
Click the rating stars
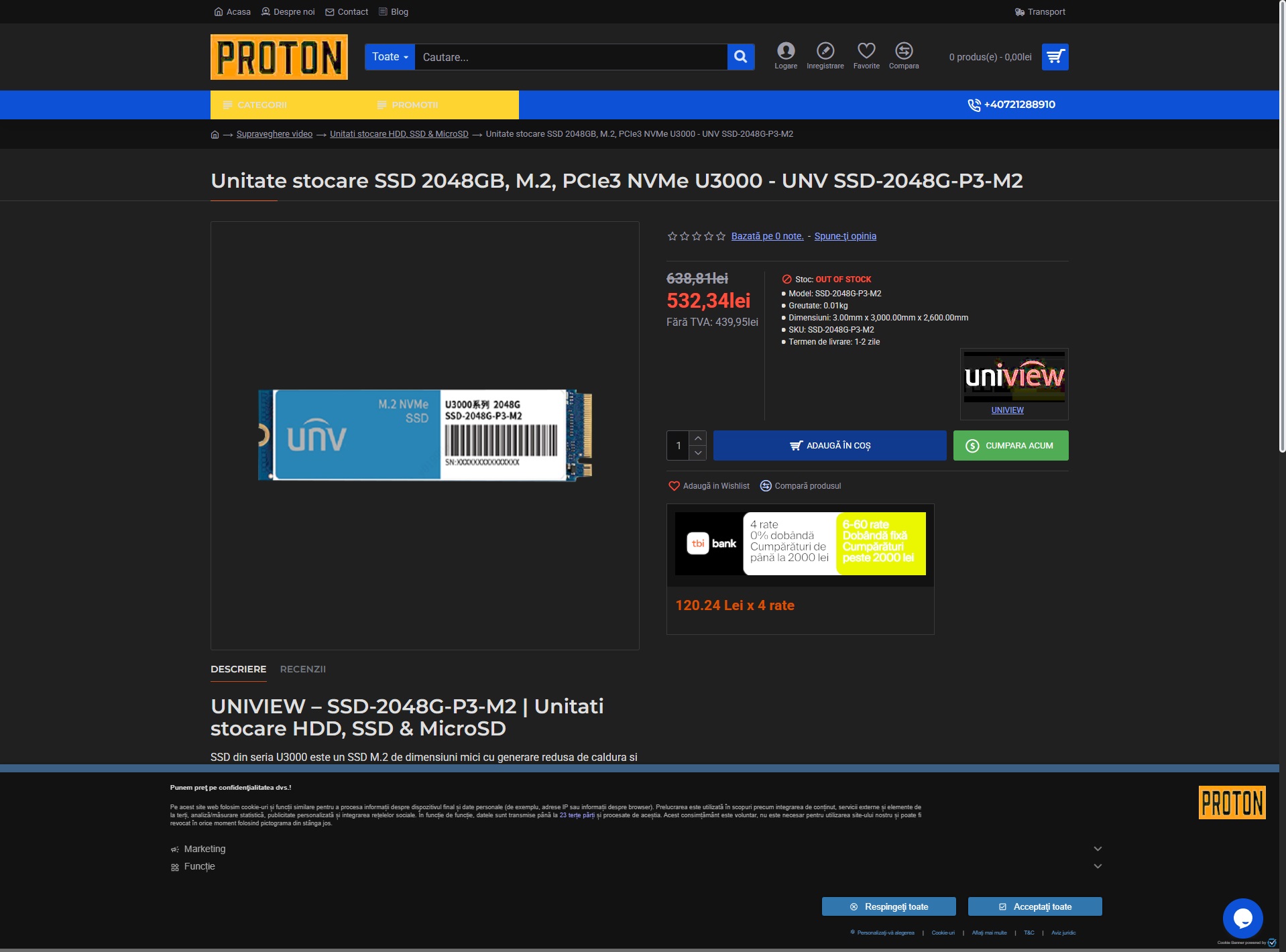click(696, 236)
